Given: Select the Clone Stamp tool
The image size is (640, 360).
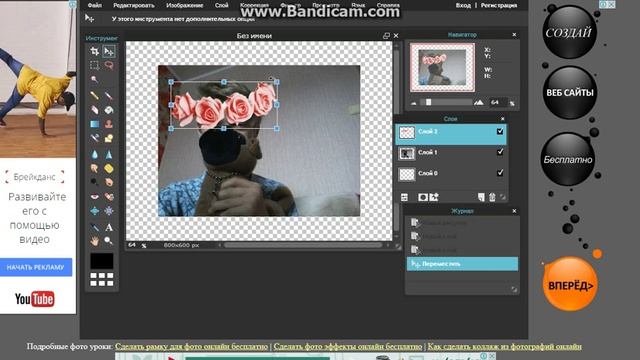Looking at the screenshot, I should tap(109, 124).
